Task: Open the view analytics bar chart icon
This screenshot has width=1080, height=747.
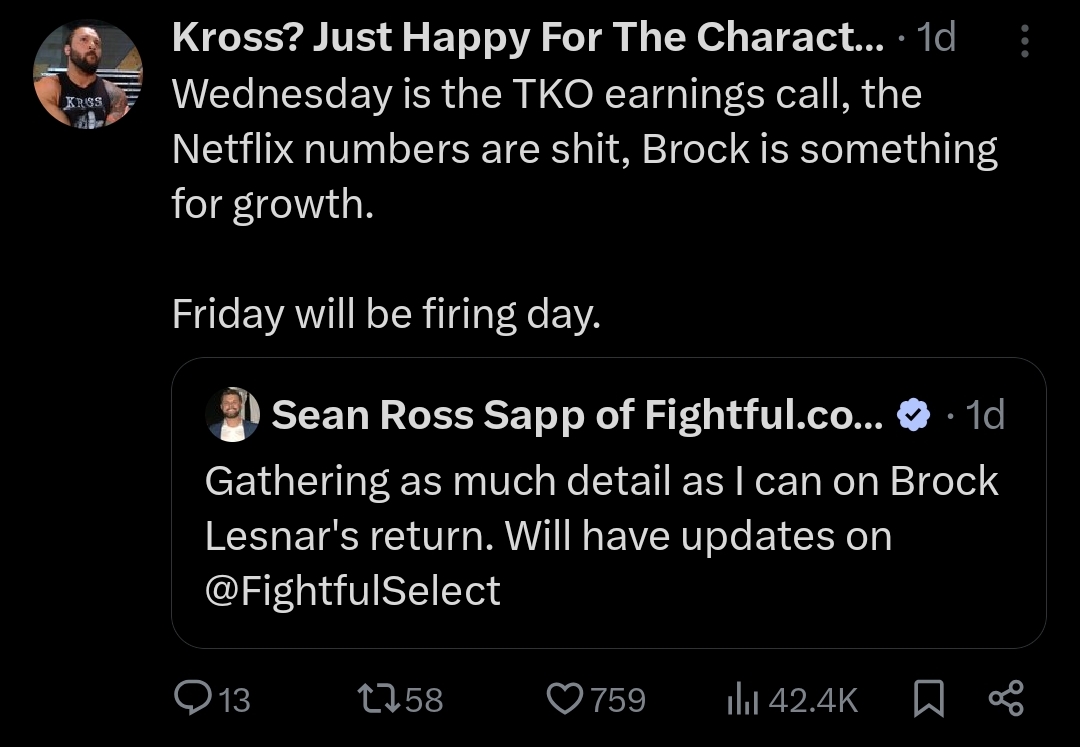Action: click(740, 698)
